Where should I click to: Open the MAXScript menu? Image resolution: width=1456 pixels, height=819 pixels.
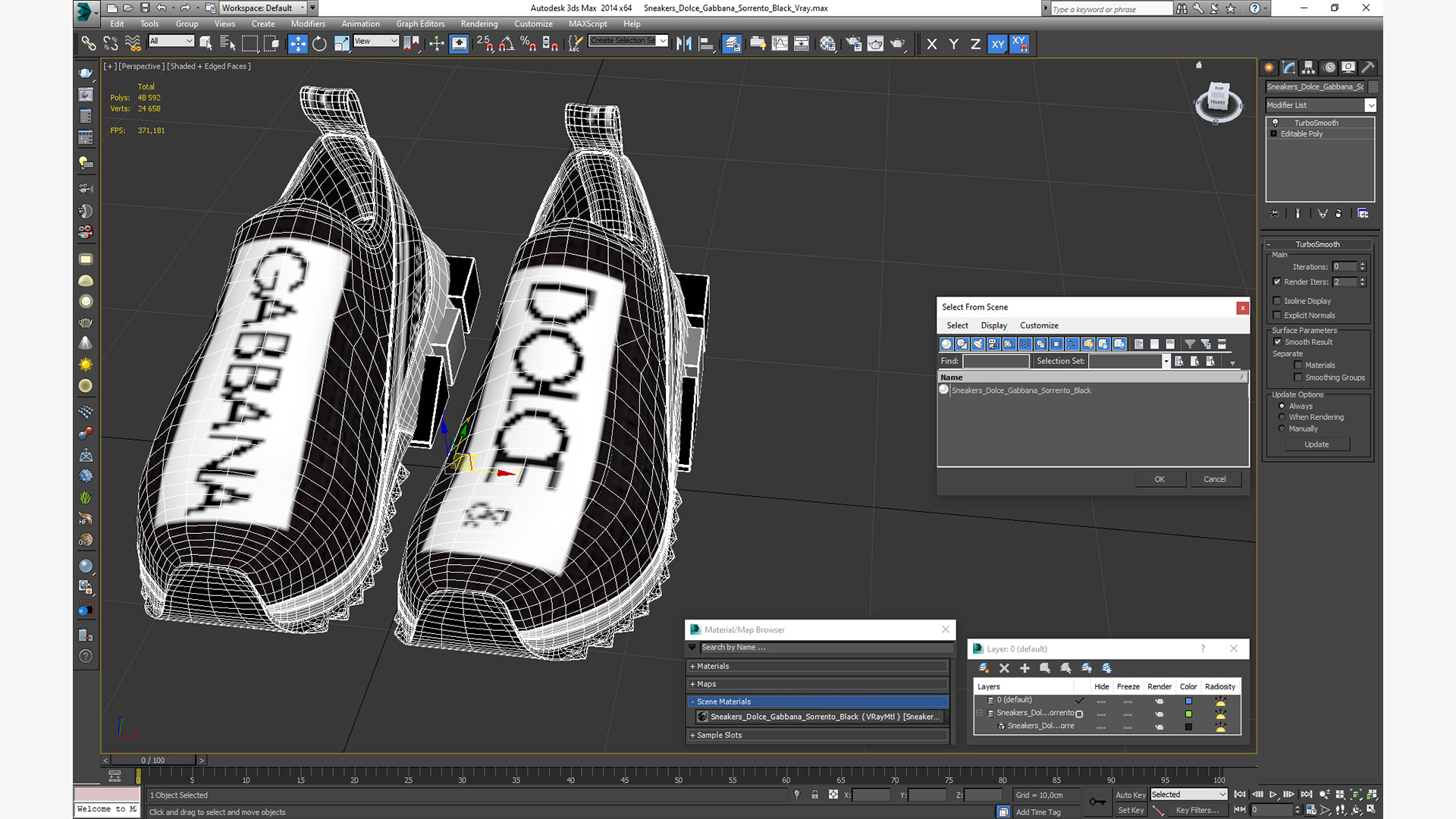[588, 24]
